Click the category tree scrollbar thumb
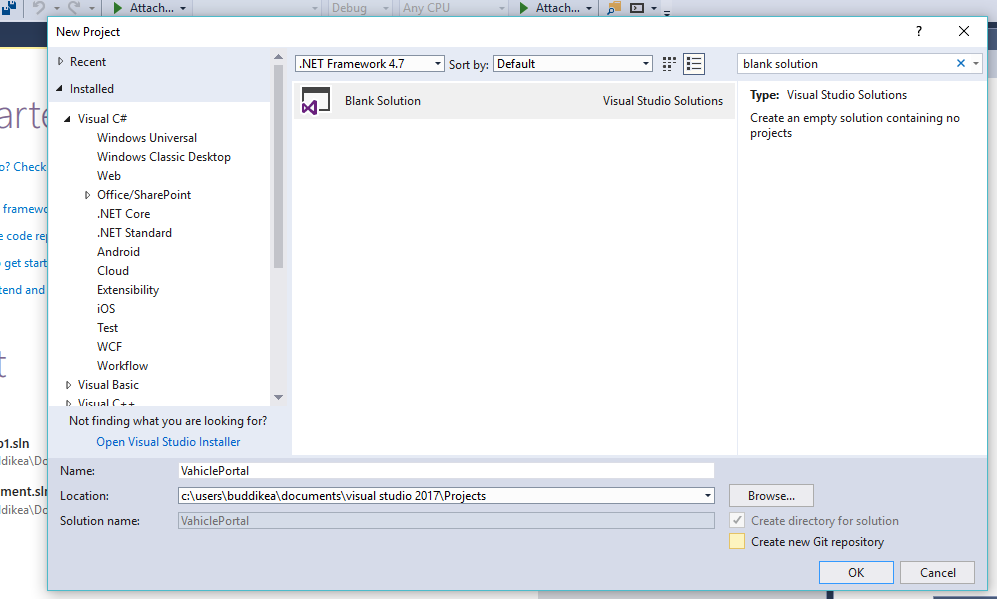997x599 pixels. click(278, 167)
